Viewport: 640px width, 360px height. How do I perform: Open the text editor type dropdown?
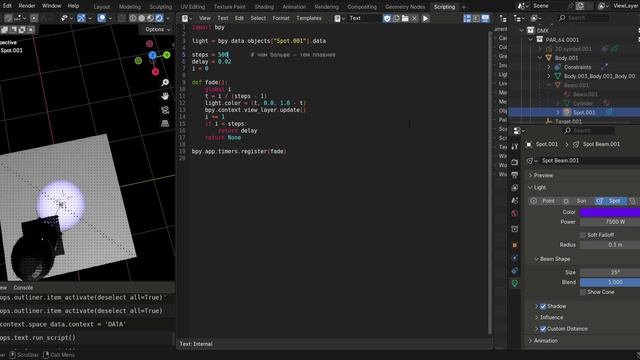pyautogui.click(x=187, y=18)
